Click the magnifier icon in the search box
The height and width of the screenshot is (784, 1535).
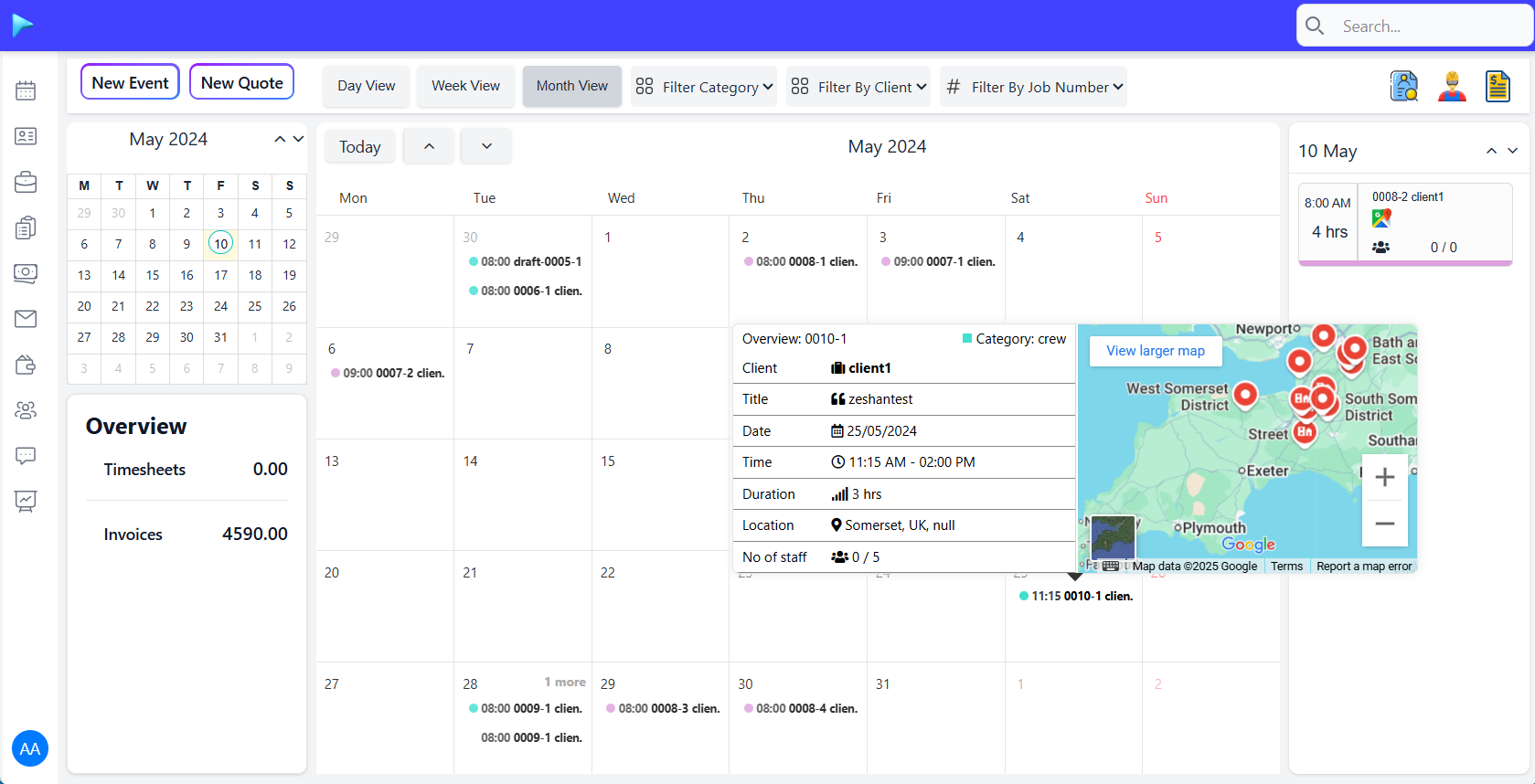tap(1315, 26)
